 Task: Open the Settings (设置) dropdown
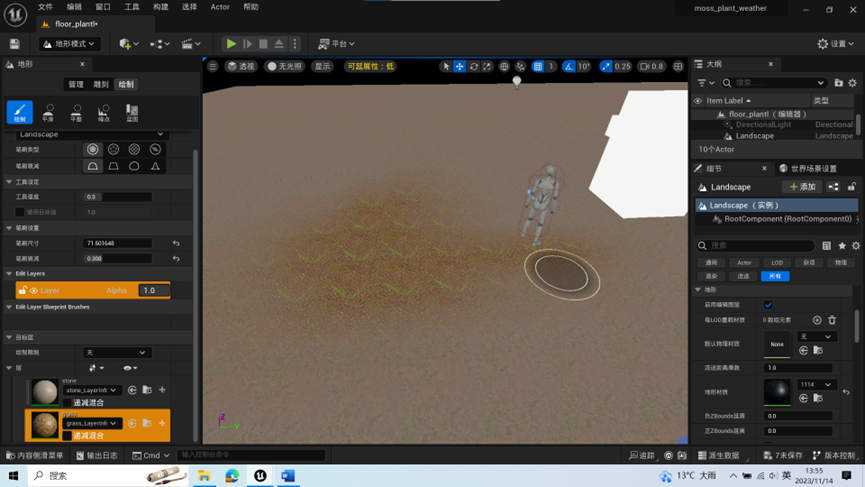(835, 44)
